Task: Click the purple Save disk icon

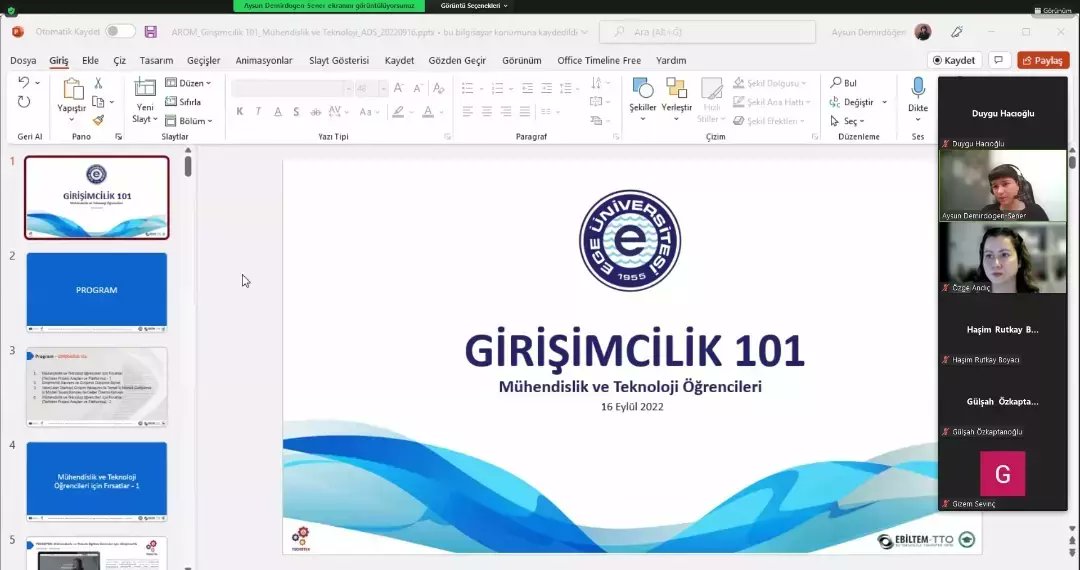Action: point(151,32)
